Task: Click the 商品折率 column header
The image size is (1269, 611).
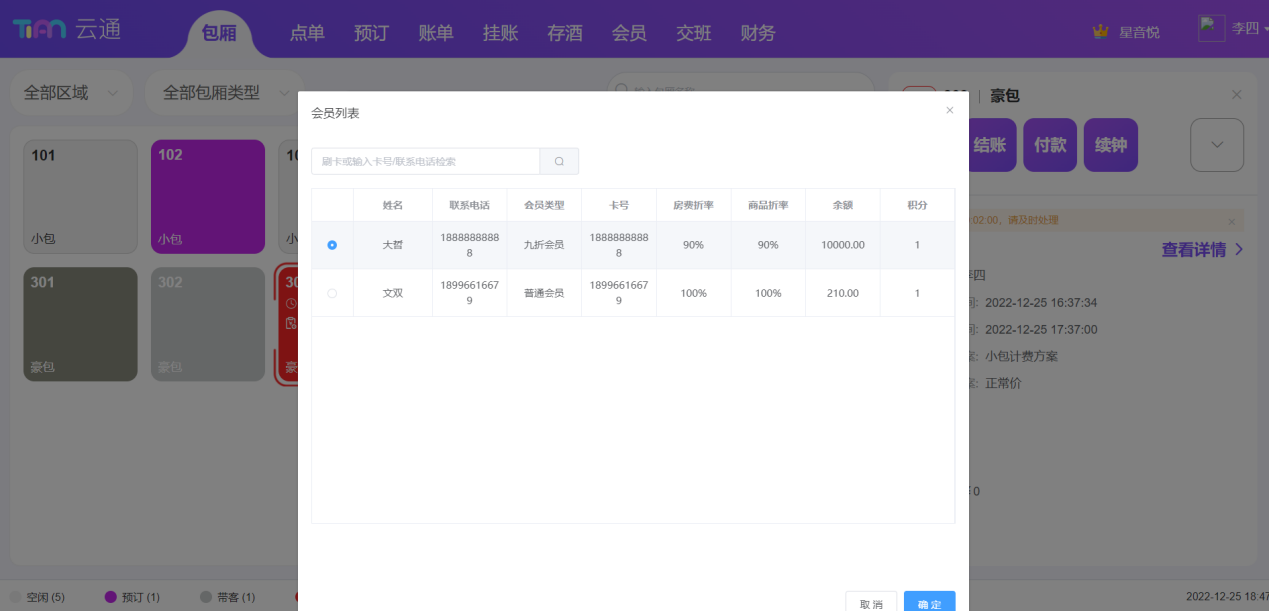Action: point(768,205)
